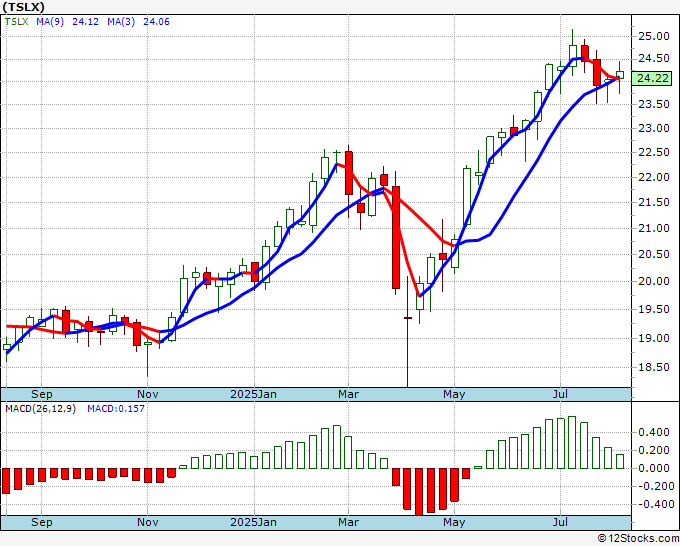The height and width of the screenshot is (546, 680).
Task: Click the 20.00 price axis label
Action: pos(654,281)
